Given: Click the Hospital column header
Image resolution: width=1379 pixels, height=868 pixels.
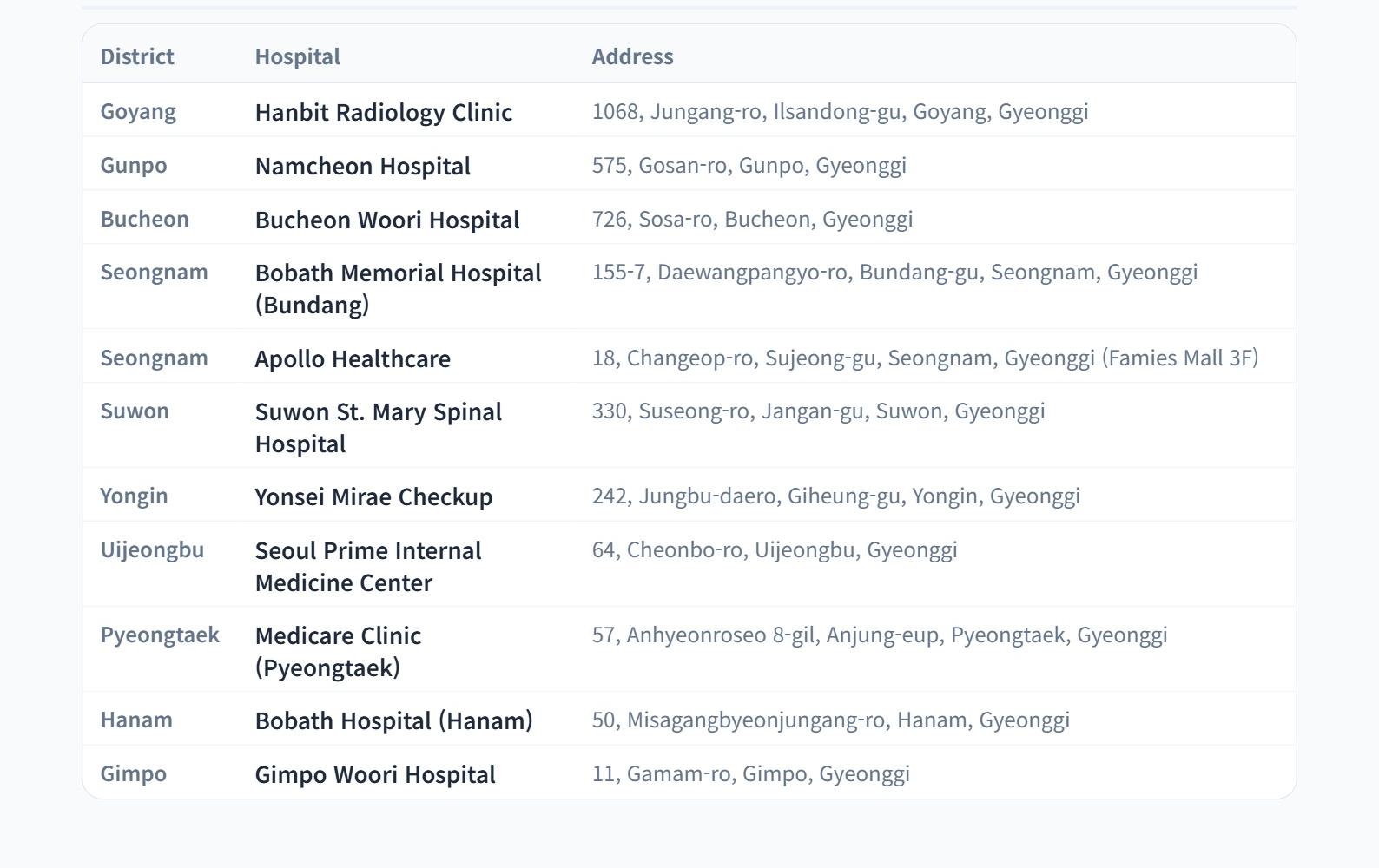Looking at the screenshot, I should [x=297, y=56].
